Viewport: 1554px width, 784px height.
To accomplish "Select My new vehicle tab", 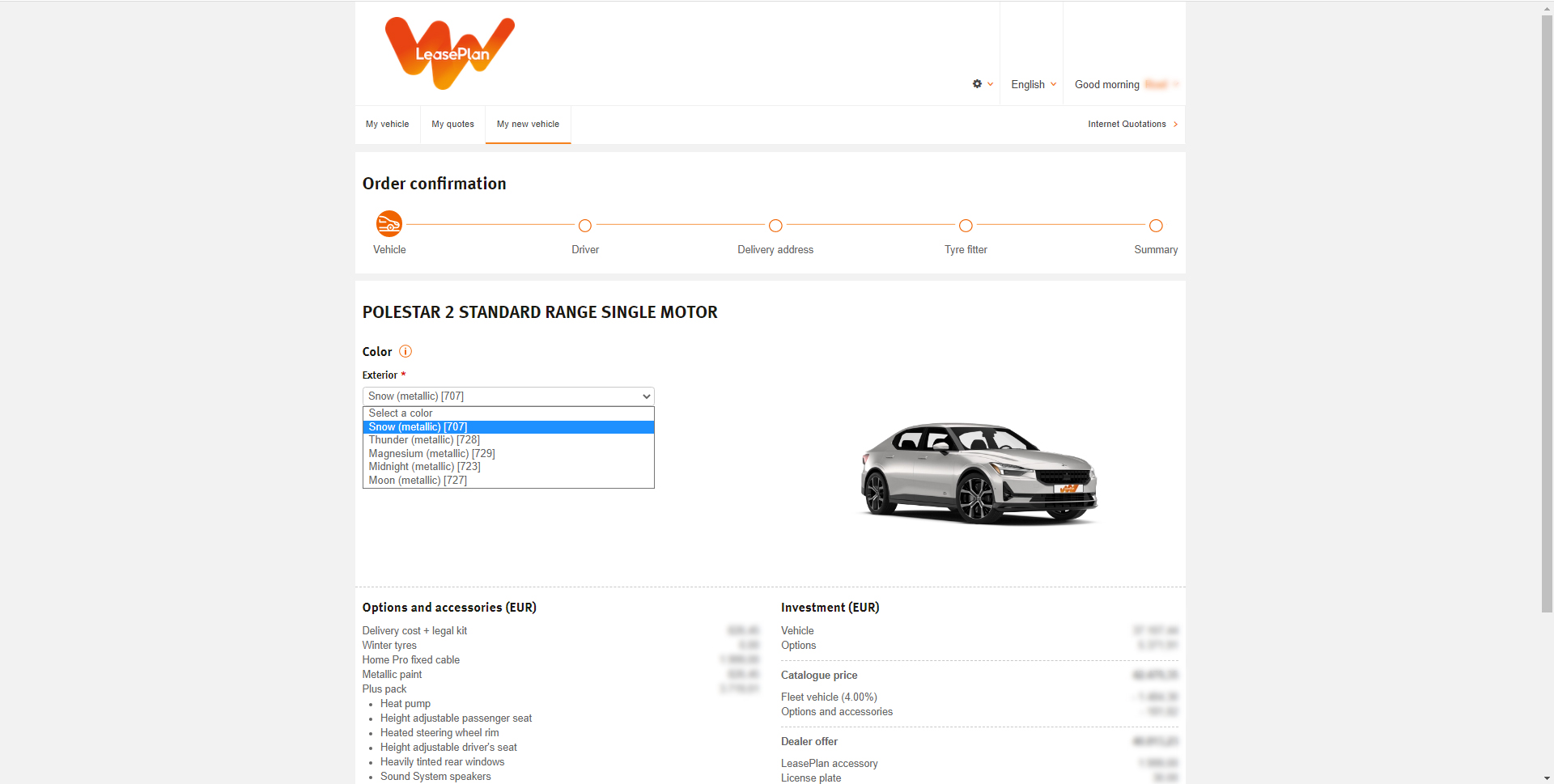I will tap(528, 125).
